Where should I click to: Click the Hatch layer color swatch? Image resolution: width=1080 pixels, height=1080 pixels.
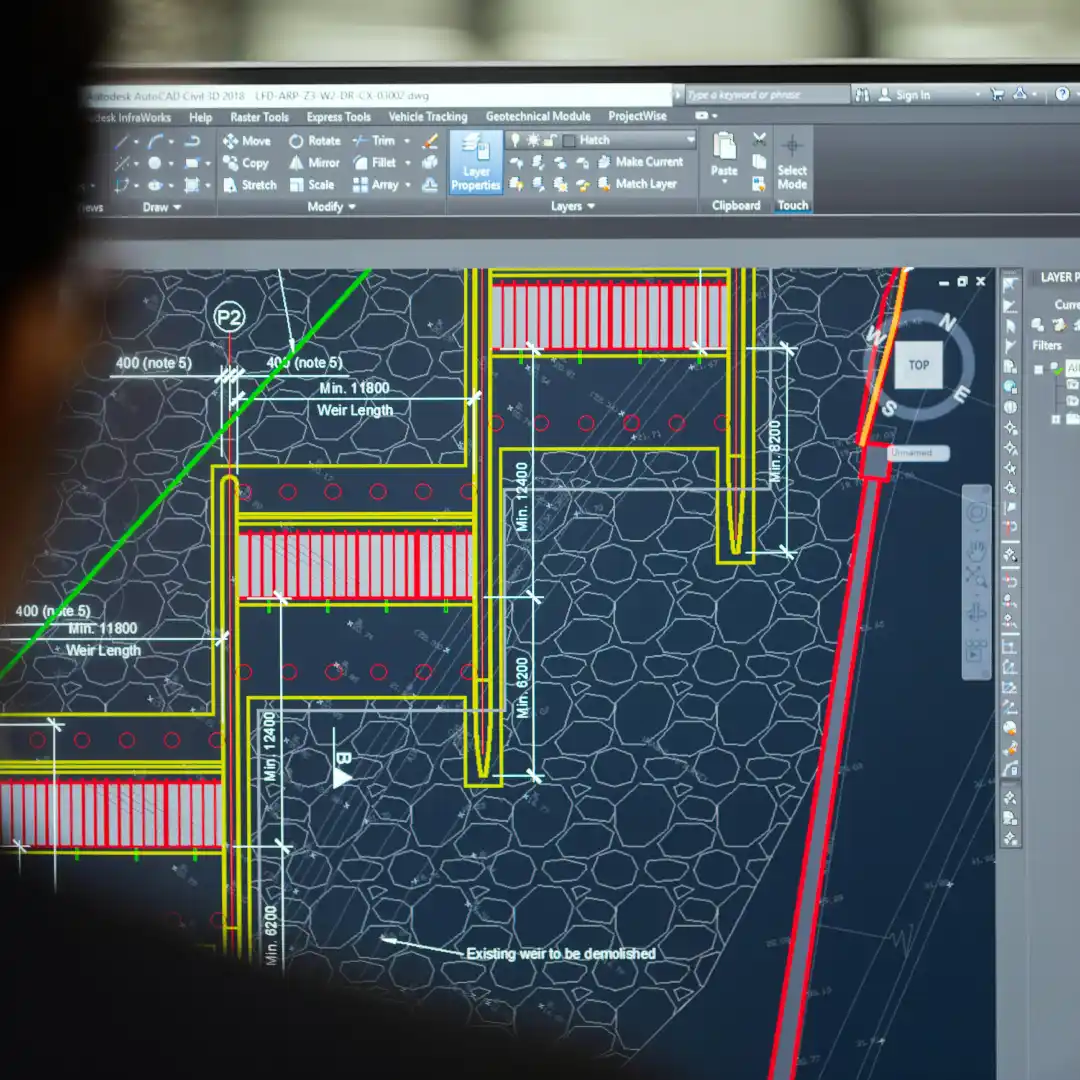point(568,140)
